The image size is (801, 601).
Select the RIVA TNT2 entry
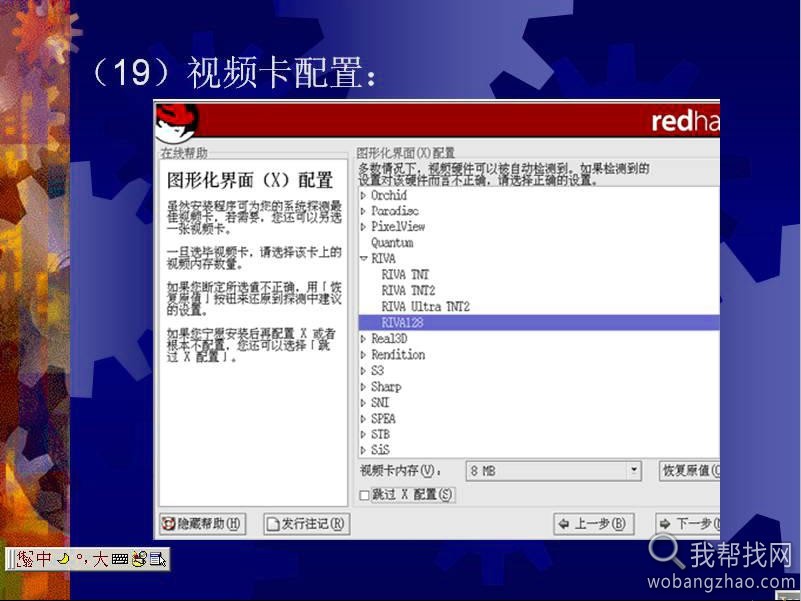click(409, 291)
